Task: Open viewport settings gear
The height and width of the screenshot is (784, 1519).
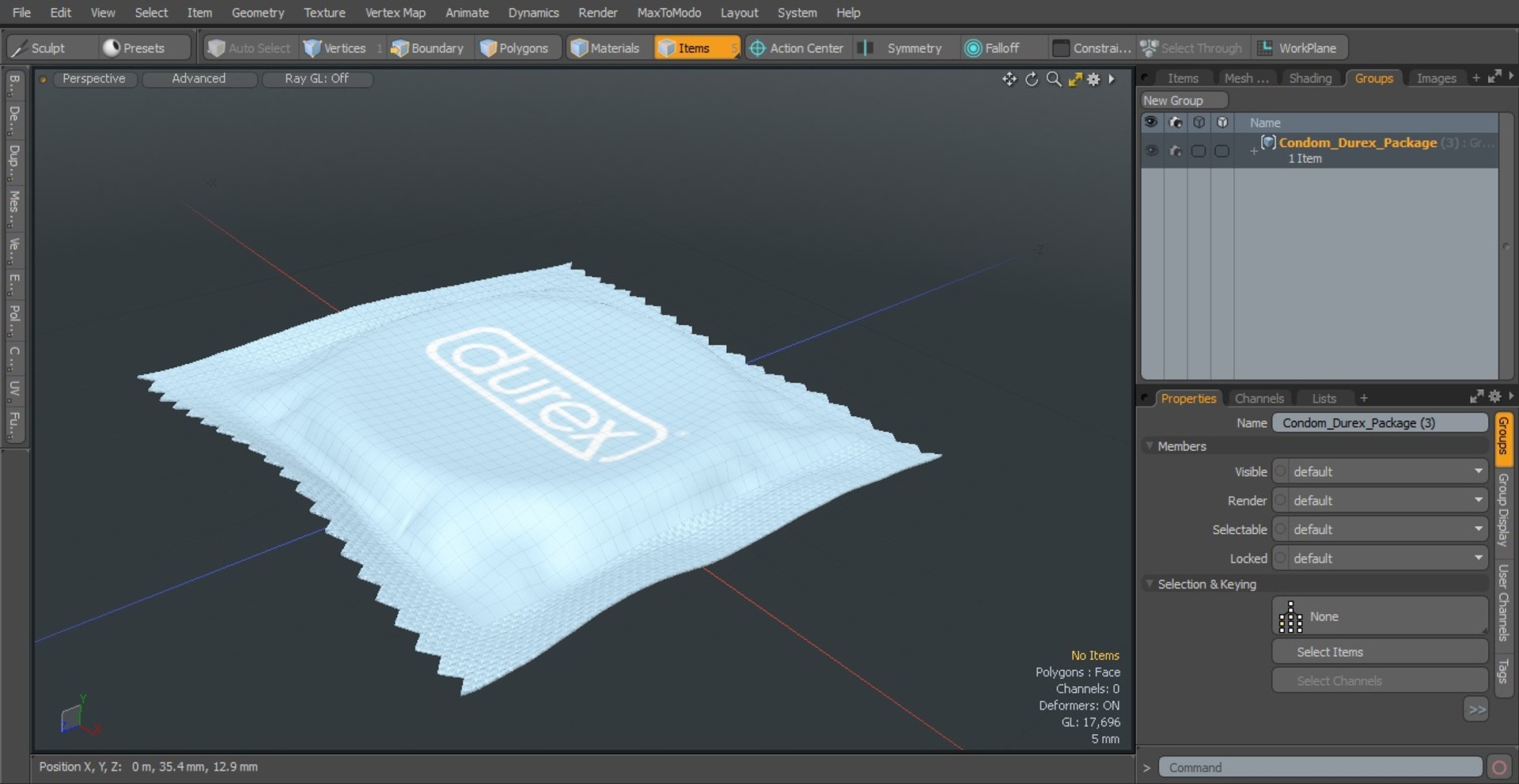Action: click(1093, 79)
